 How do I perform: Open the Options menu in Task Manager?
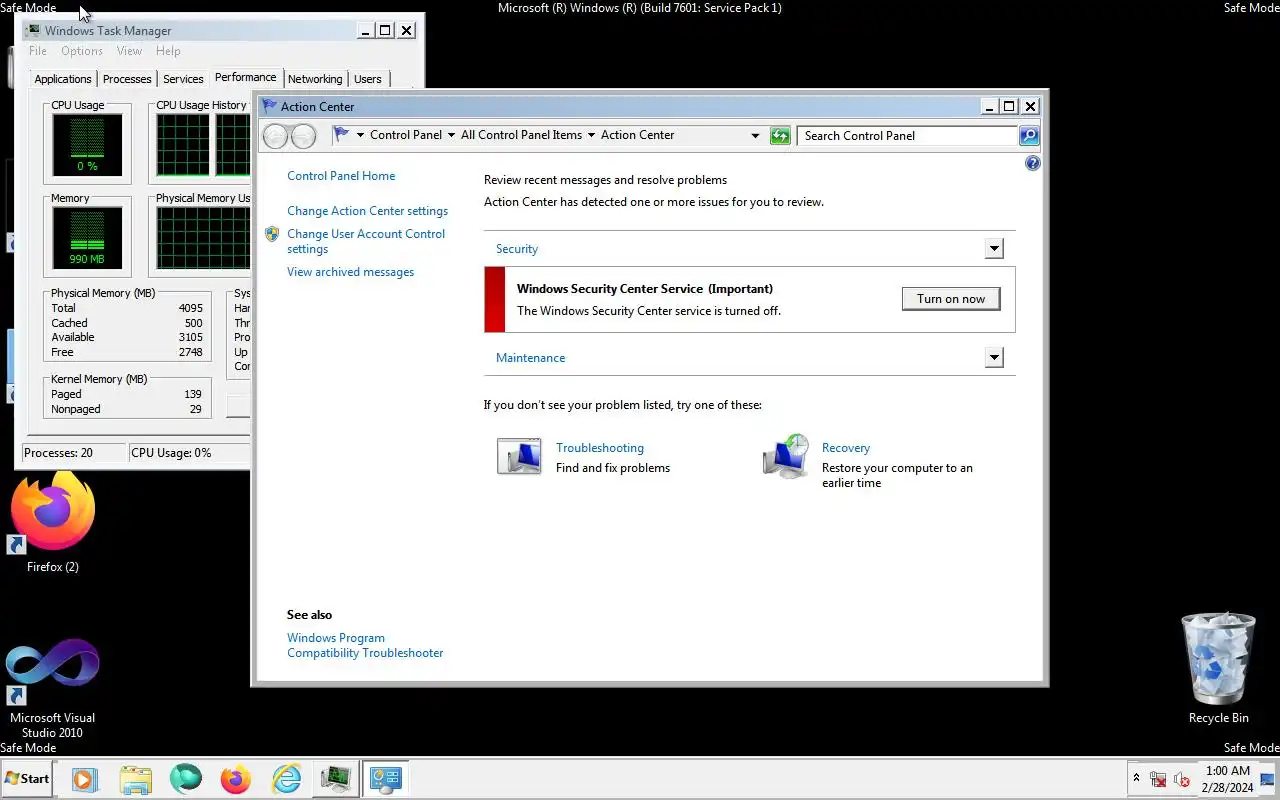[82, 51]
